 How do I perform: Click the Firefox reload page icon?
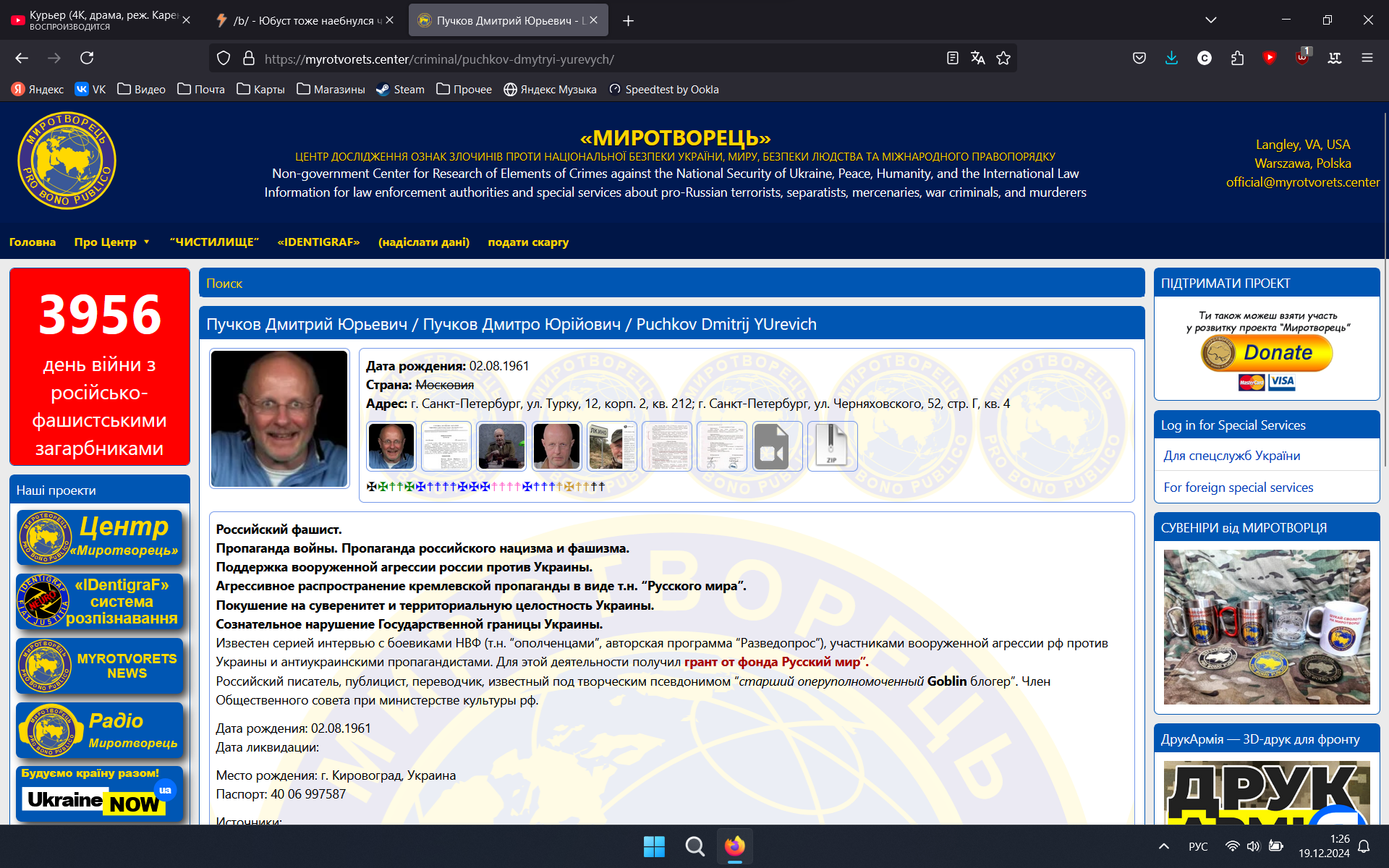[87, 58]
